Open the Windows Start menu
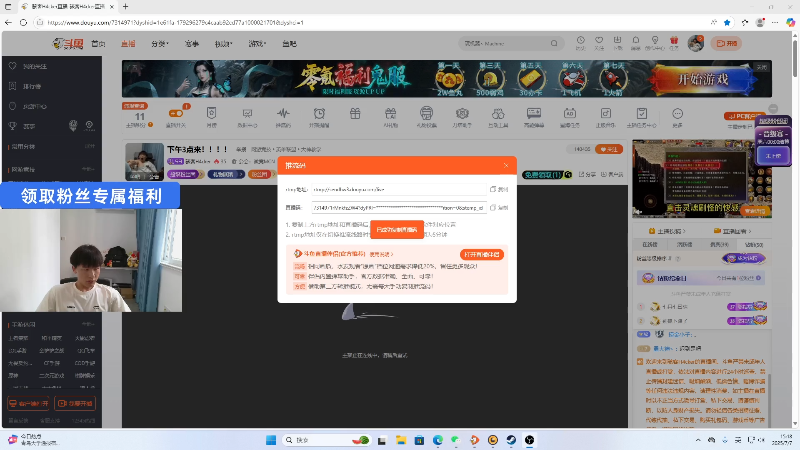This screenshot has width=800, height=450. (271, 440)
